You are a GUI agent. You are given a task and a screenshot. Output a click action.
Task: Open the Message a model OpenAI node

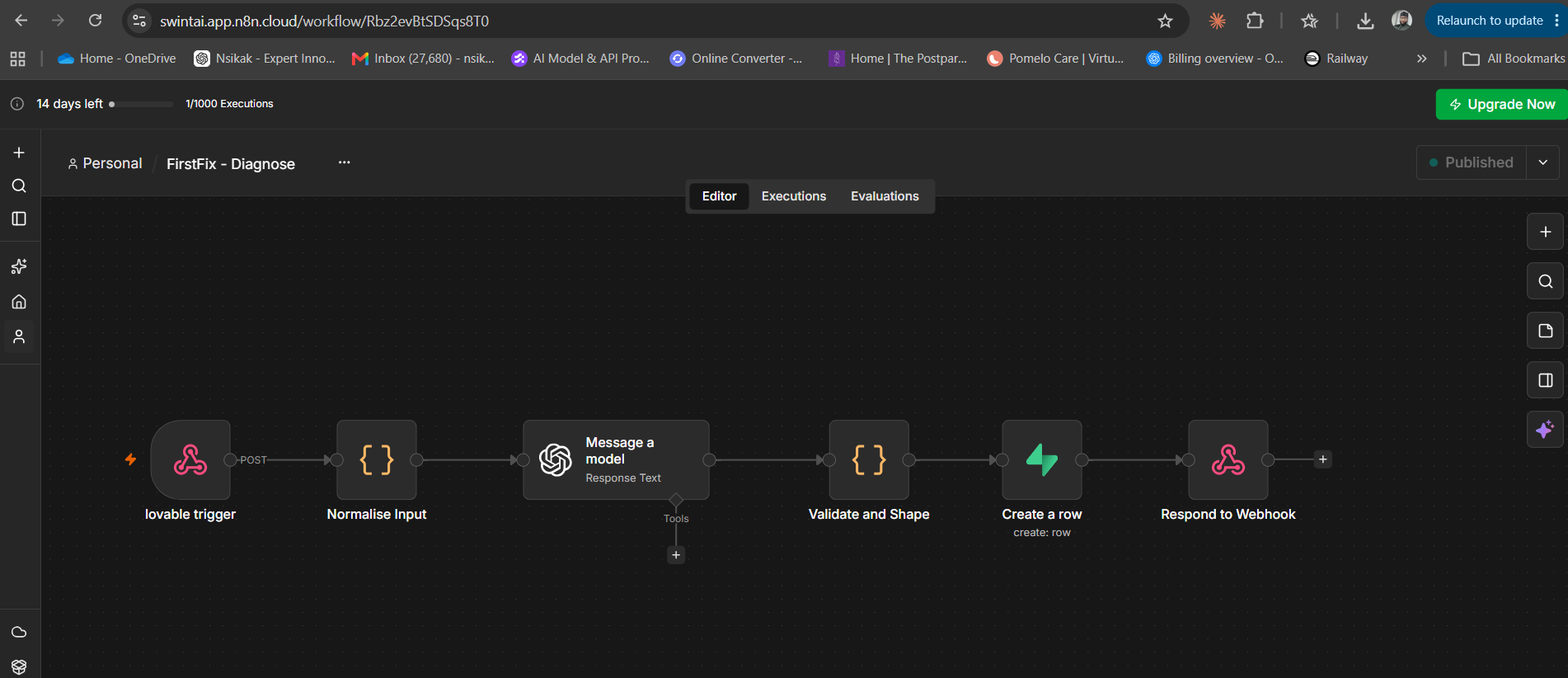(616, 459)
